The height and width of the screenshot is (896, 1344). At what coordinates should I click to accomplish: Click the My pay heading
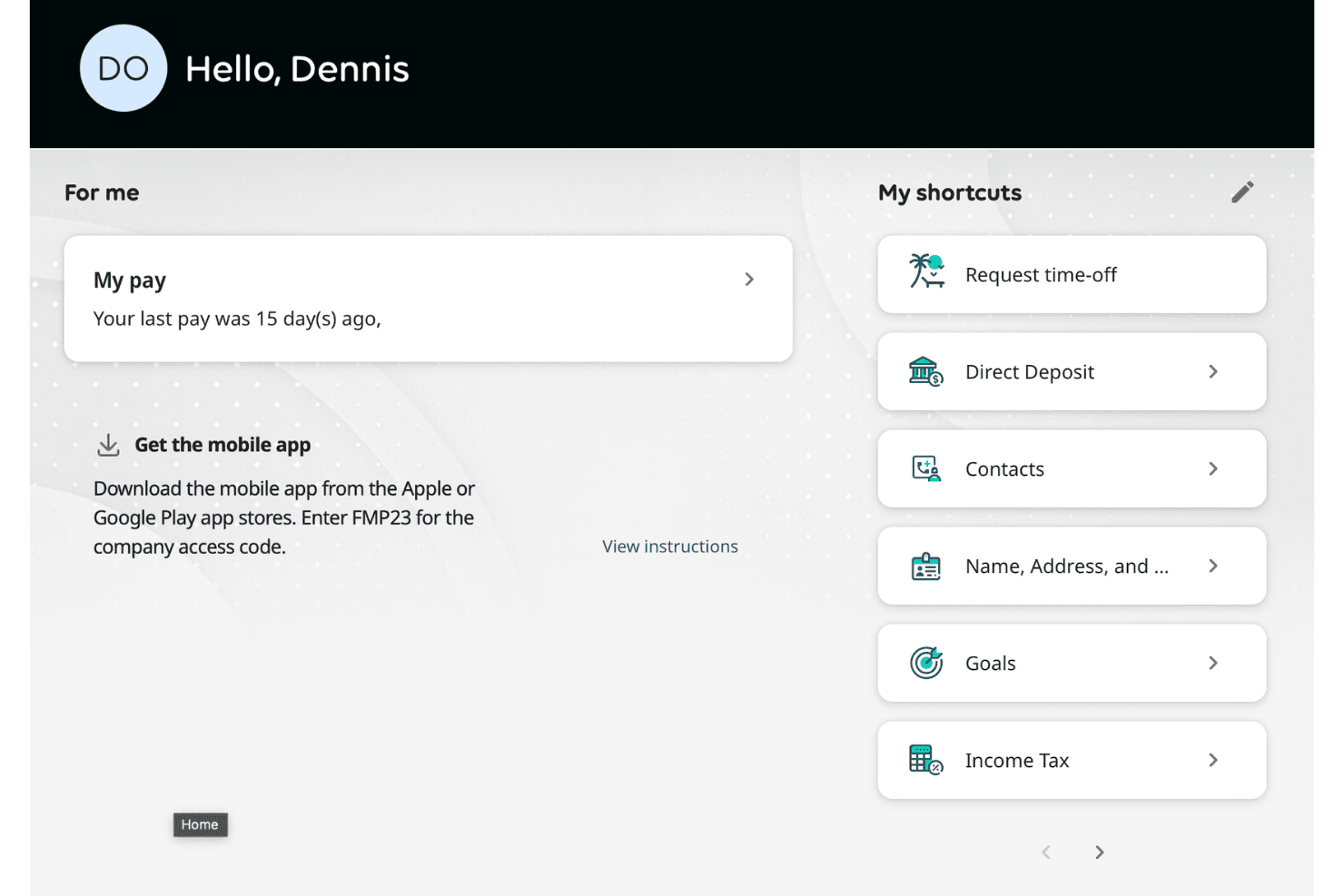130,281
